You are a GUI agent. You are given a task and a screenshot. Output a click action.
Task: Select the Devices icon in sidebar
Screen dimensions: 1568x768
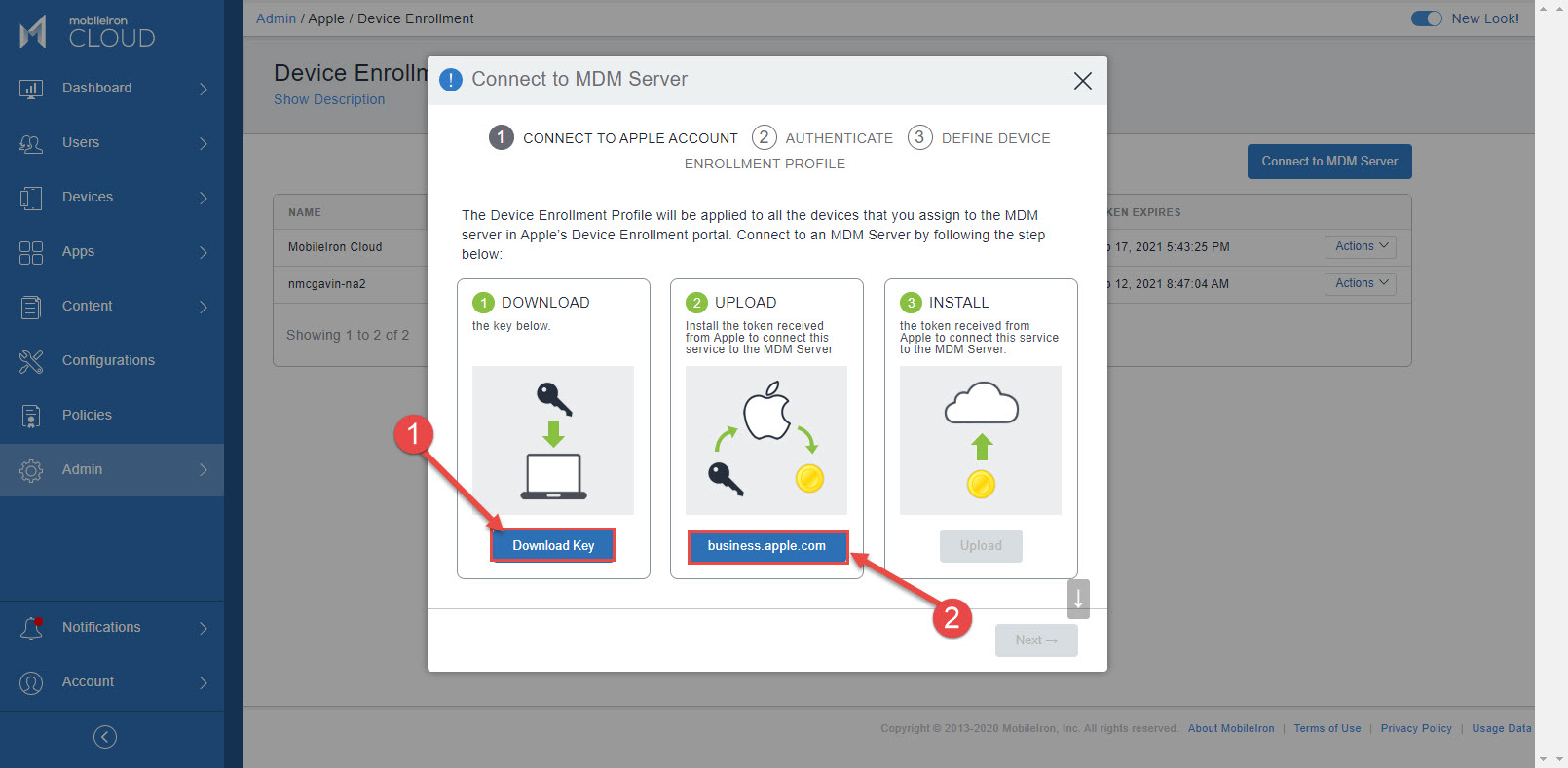pyautogui.click(x=31, y=198)
